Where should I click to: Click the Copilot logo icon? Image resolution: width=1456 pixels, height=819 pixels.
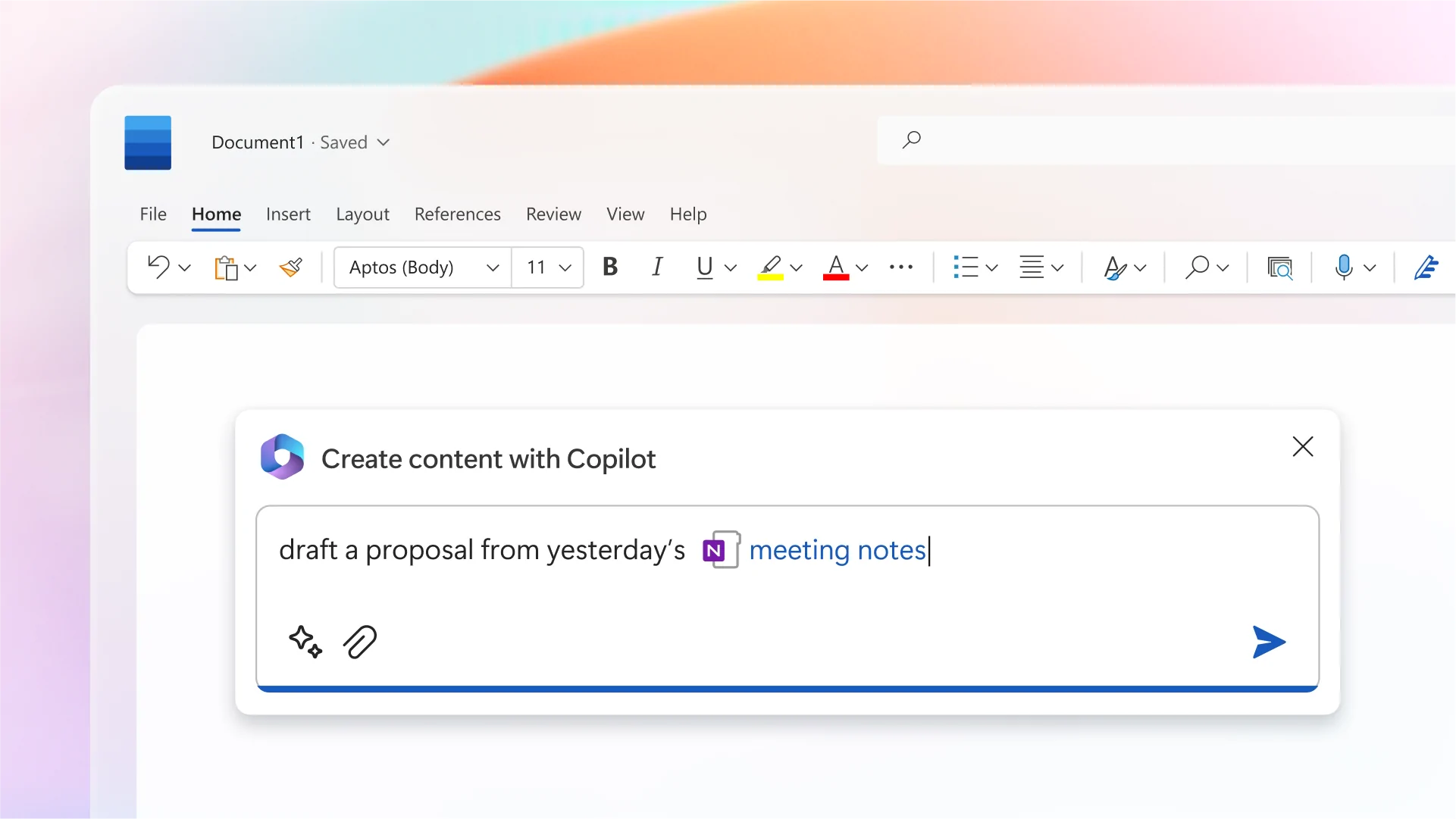coord(282,457)
